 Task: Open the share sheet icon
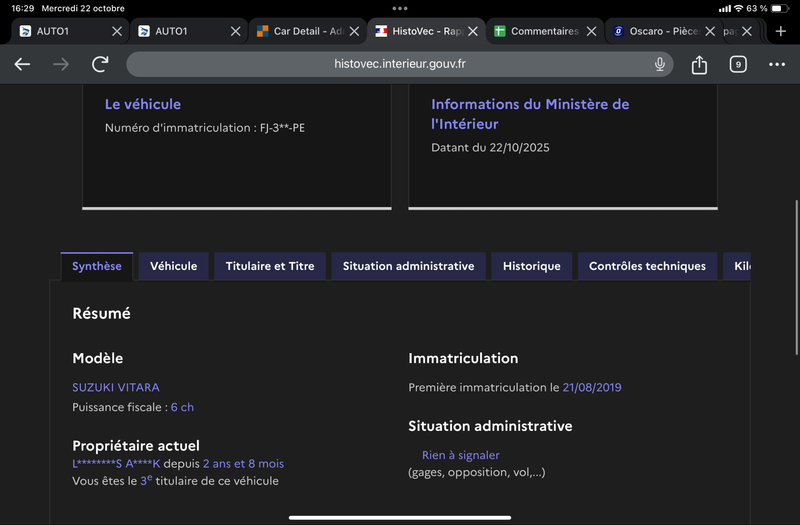(x=699, y=64)
